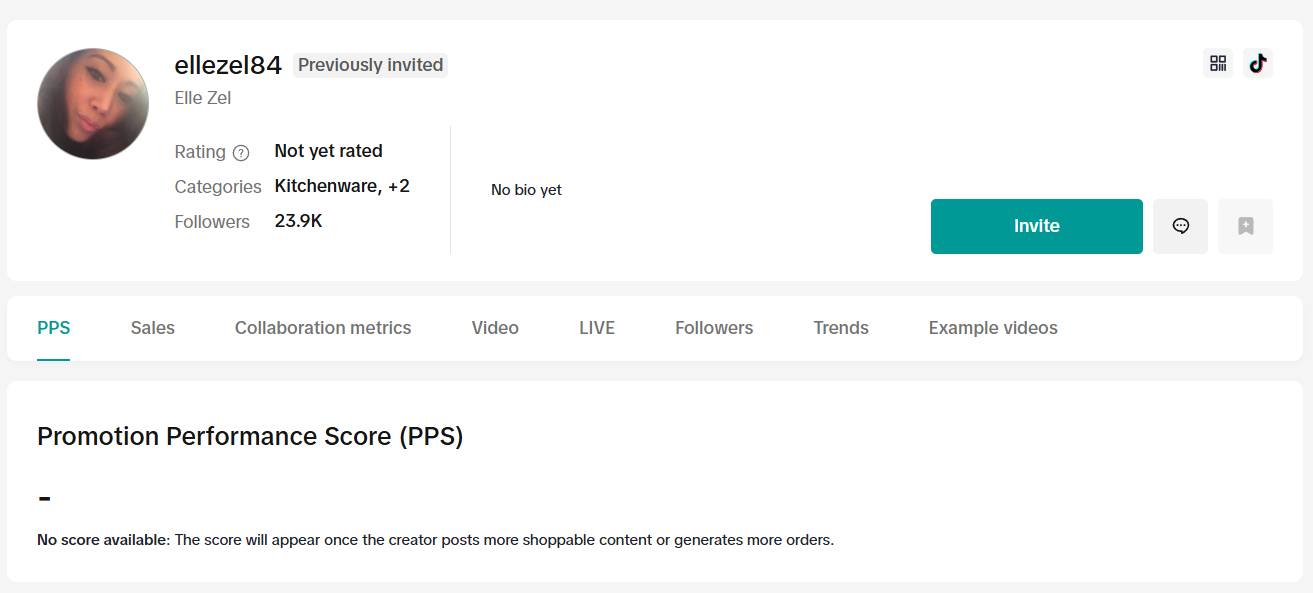View the Trends tab
The image size is (1313, 593).
pos(841,328)
